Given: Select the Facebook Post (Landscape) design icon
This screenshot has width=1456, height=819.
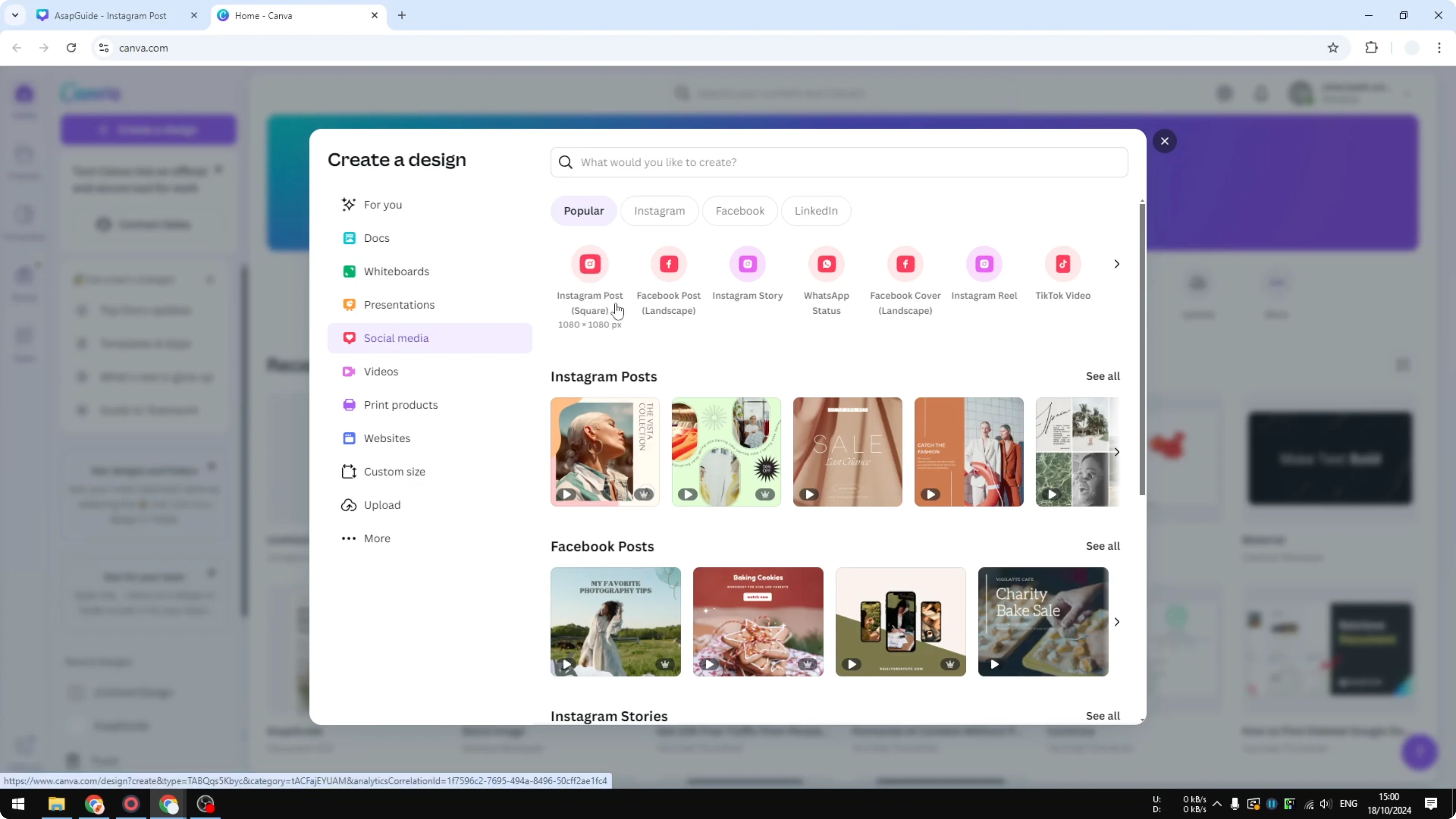Looking at the screenshot, I should 669,264.
